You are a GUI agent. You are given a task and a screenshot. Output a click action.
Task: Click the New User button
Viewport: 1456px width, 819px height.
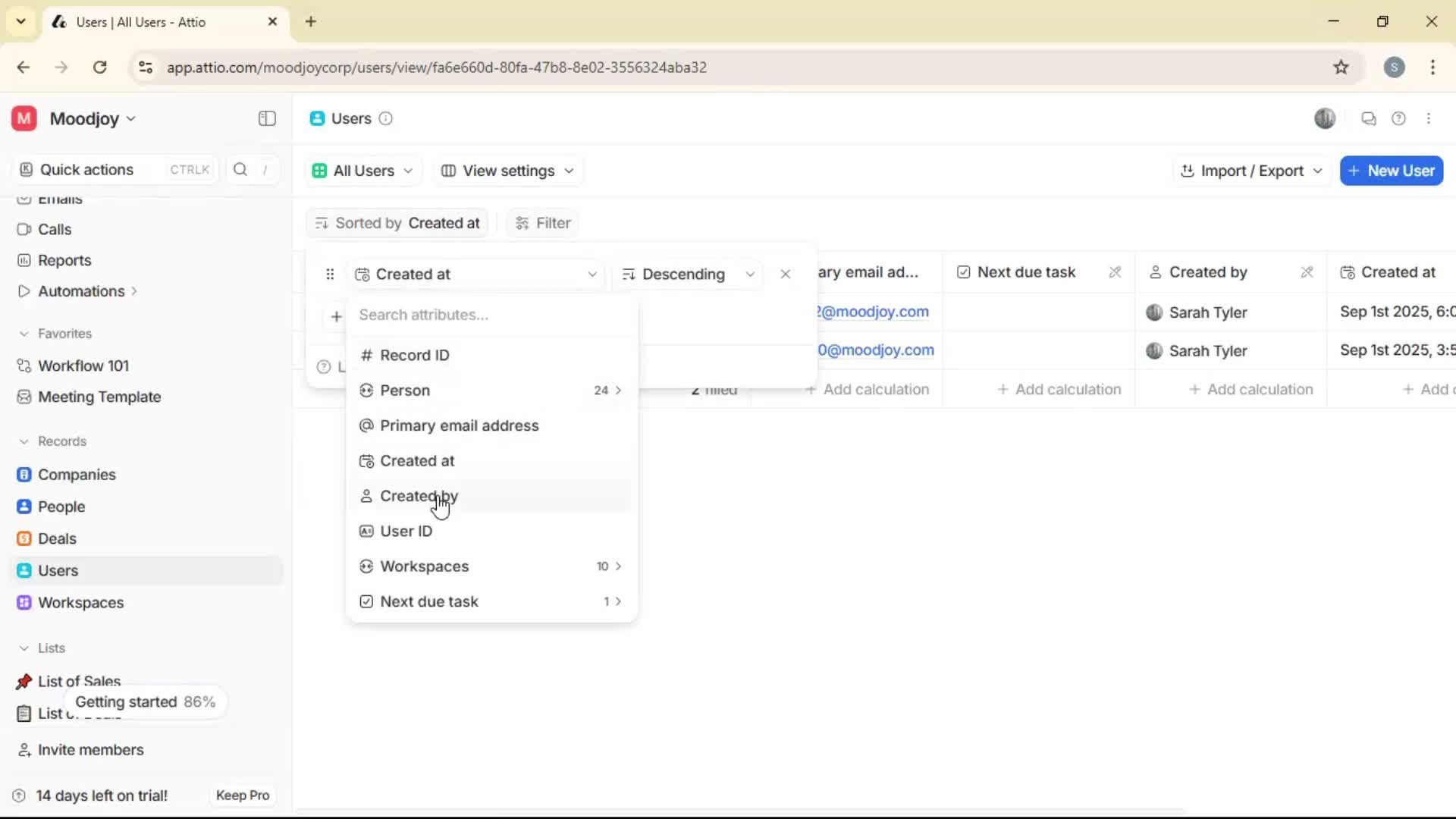pyautogui.click(x=1392, y=171)
